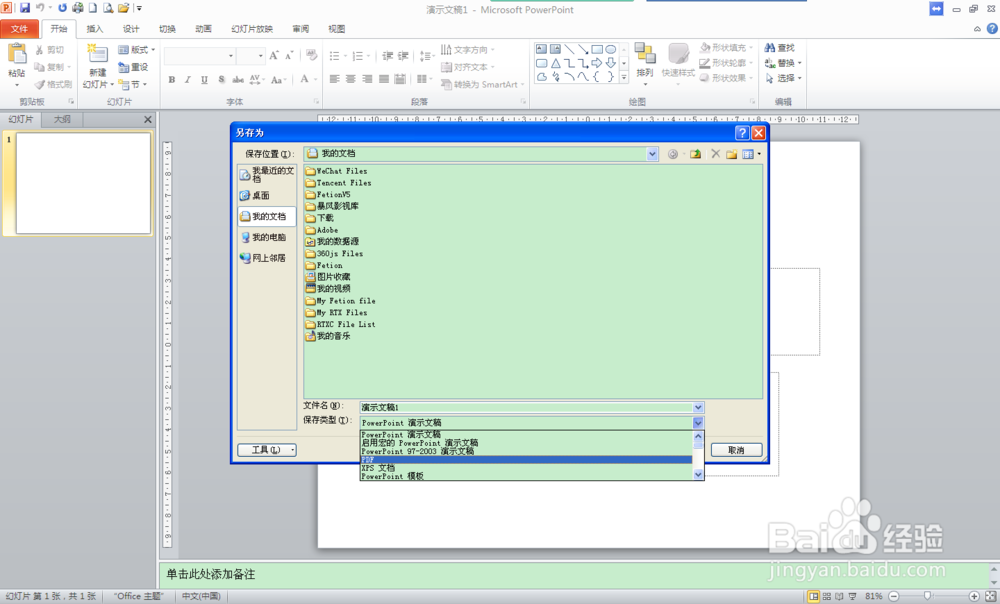This screenshot has width=1000, height=604.
Task: Click the Cancel button in Save As dialog
Action: (x=736, y=450)
